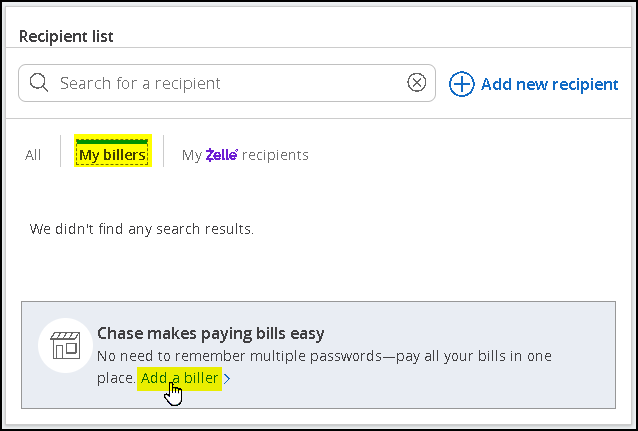Click the chevron after Add a biller
The image size is (638, 431).
(227, 379)
